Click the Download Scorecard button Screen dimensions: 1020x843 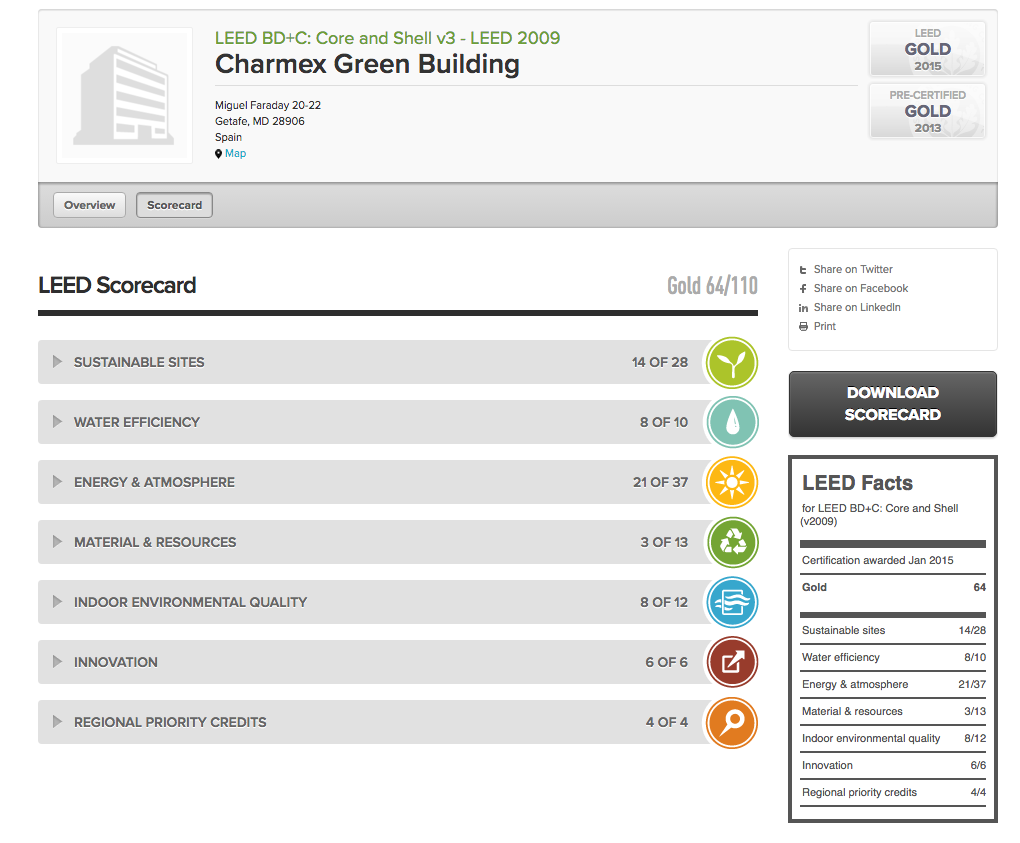[892, 404]
